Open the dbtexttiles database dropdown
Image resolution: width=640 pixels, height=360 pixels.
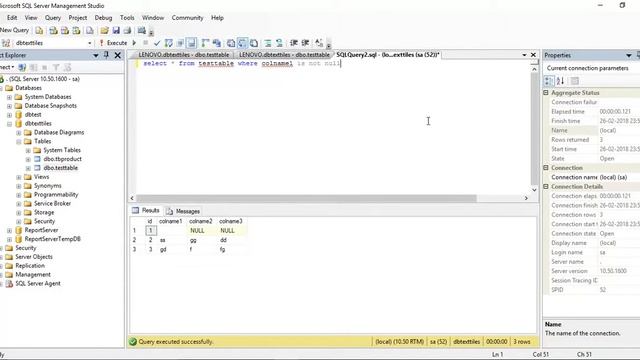click(90, 43)
